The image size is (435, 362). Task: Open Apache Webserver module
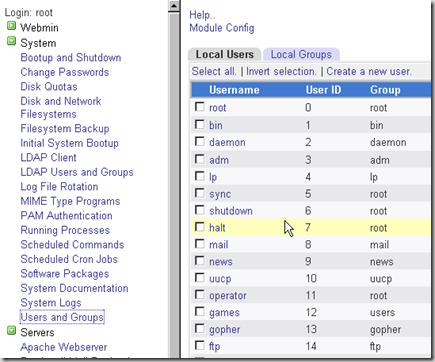(64, 347)
